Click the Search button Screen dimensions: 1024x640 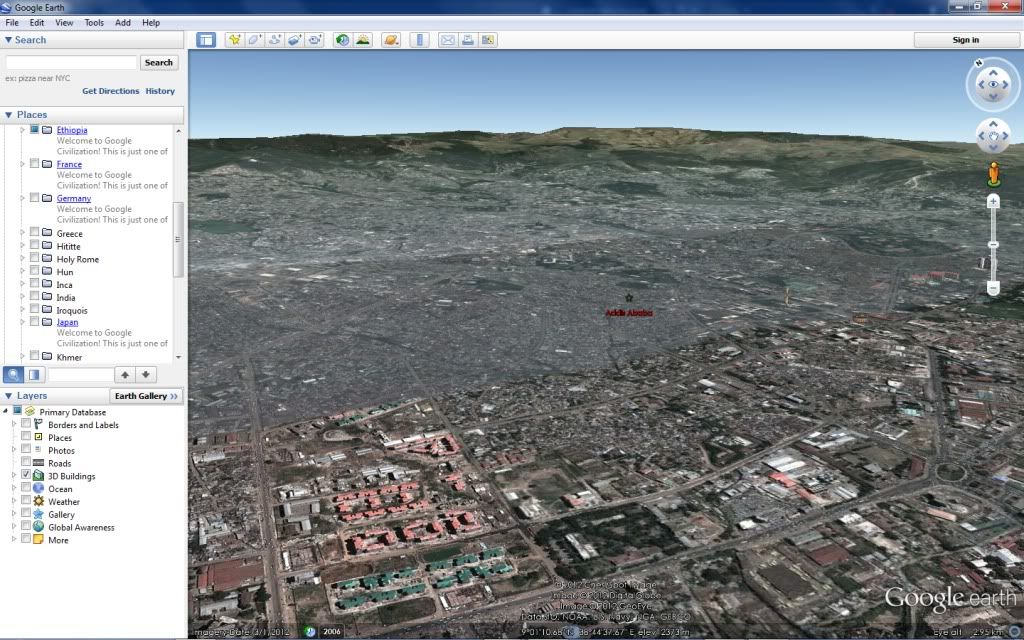(159, 63)
